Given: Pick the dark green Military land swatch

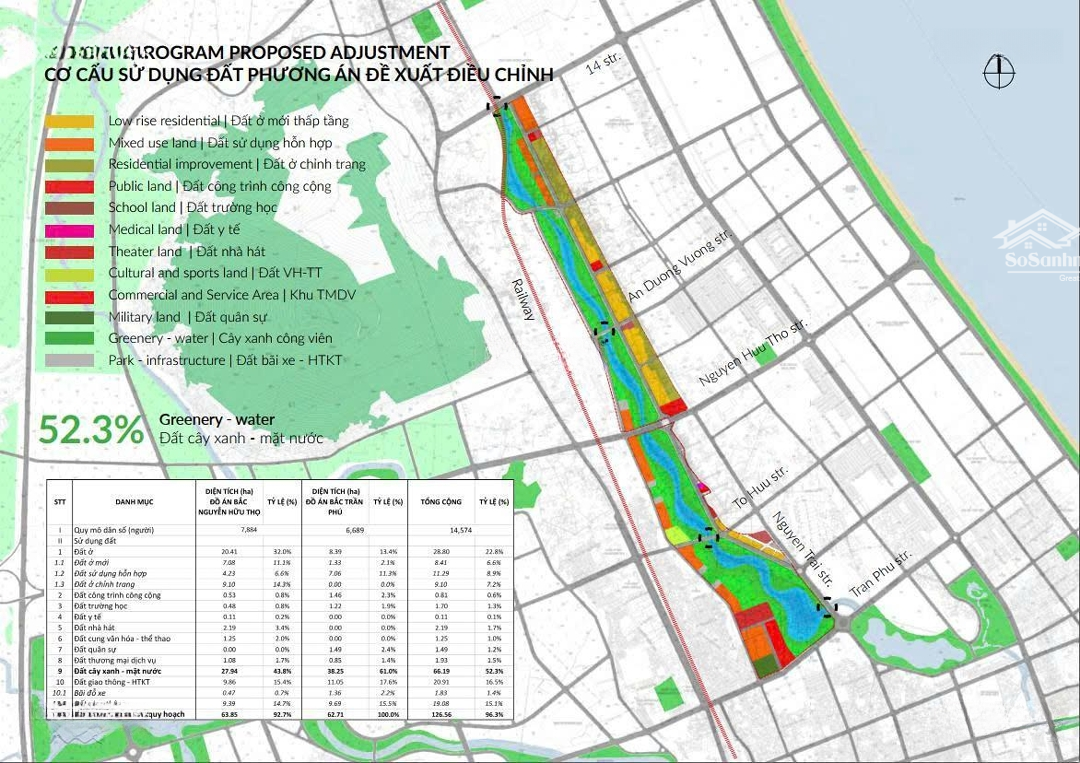Looking at the screenshot, I should [69, 317].
